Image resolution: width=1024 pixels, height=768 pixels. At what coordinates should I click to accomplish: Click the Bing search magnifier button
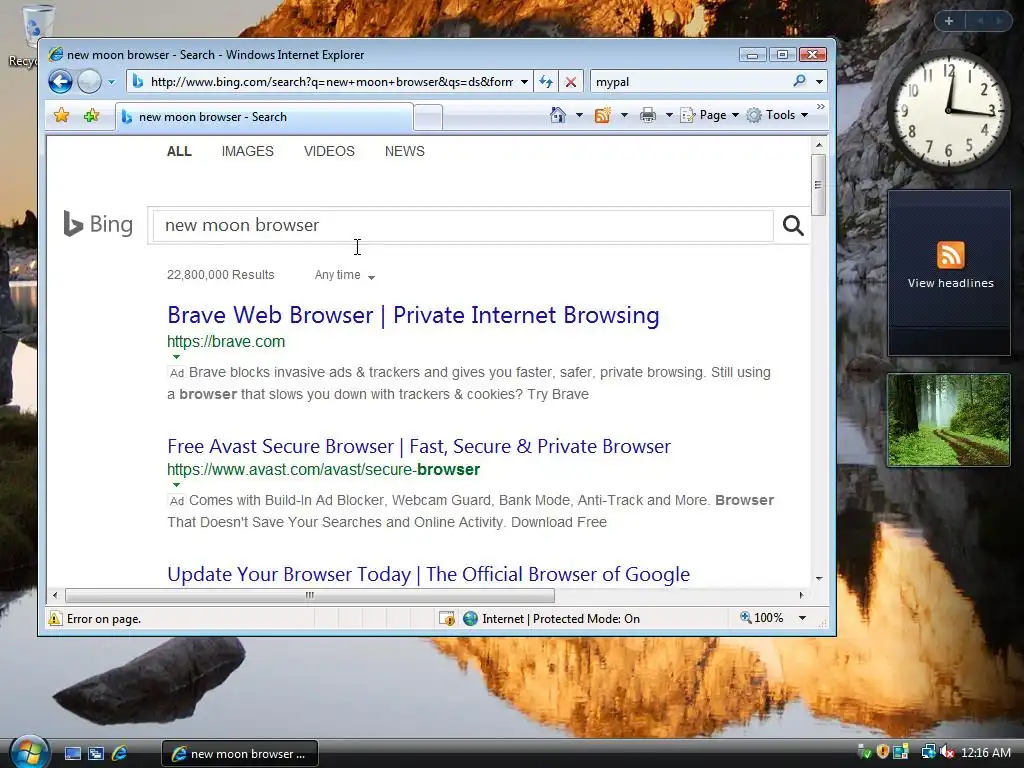click(793, 225)
